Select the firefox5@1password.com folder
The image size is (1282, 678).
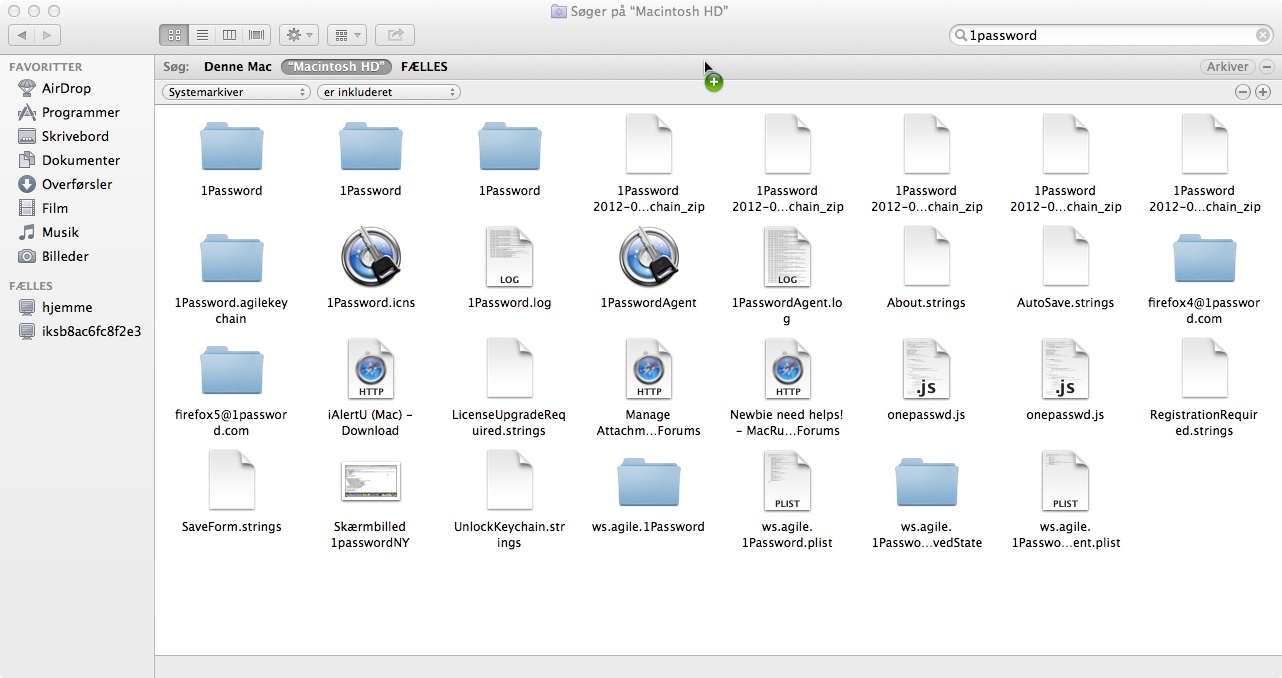click(x=232, y=371)
